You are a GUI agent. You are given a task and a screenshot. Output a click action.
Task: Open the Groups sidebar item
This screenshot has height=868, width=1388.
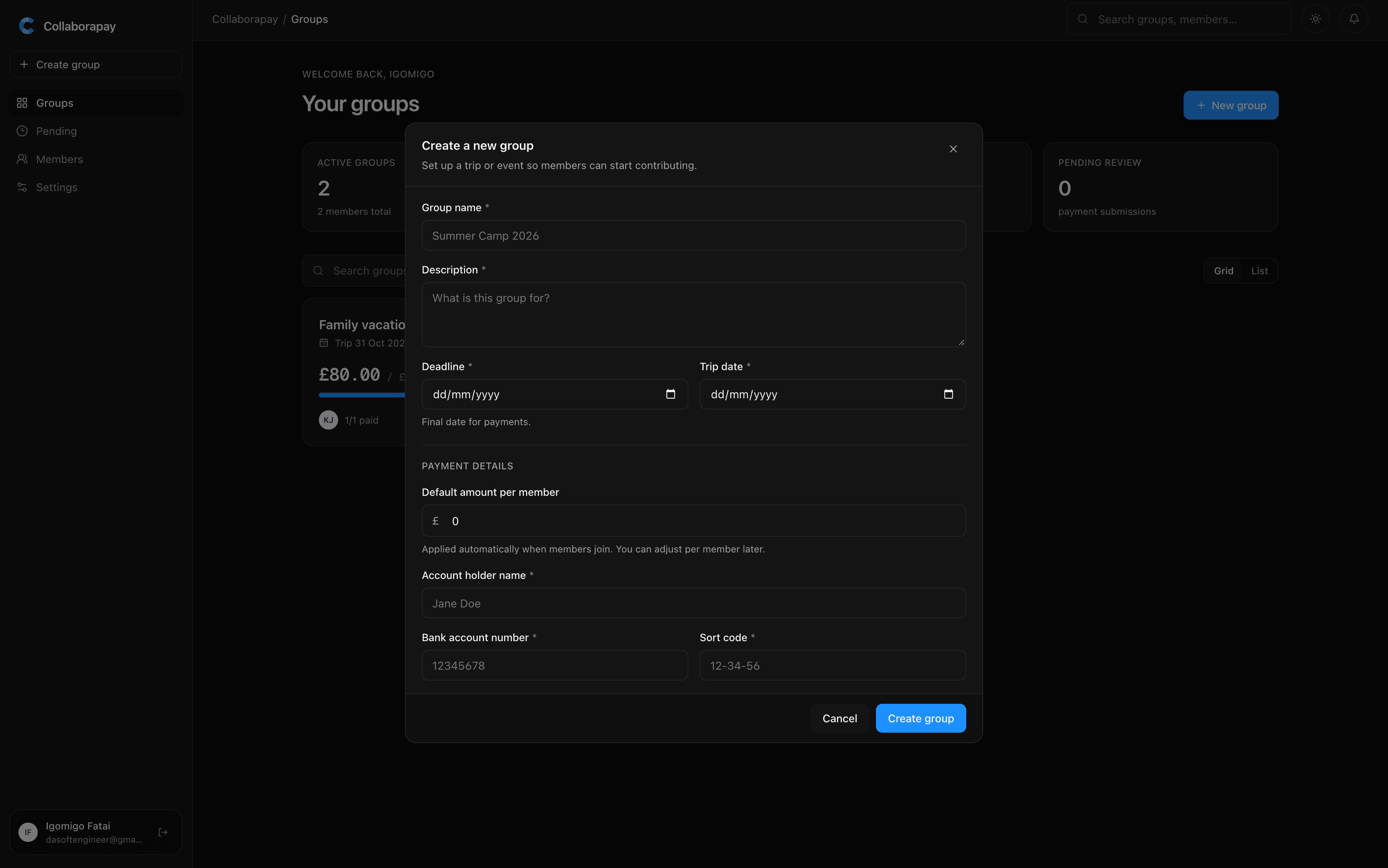point(96,103)
